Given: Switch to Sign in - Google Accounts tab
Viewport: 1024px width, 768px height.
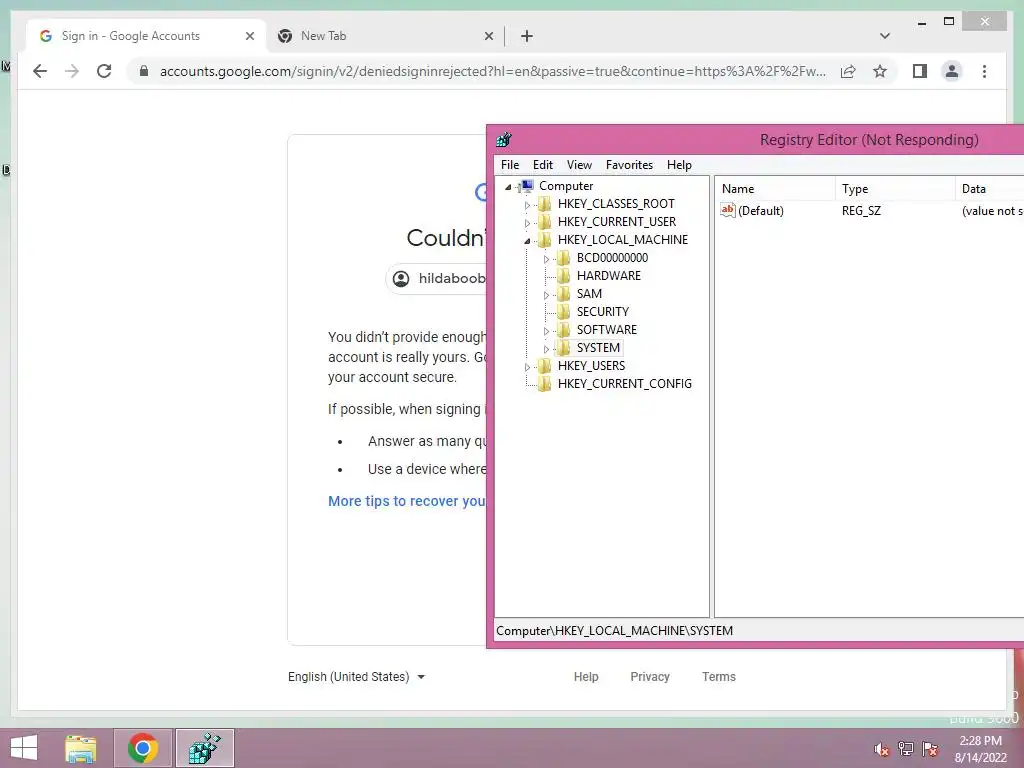Looking at the screenshot, I should click(x=146, y=36).
